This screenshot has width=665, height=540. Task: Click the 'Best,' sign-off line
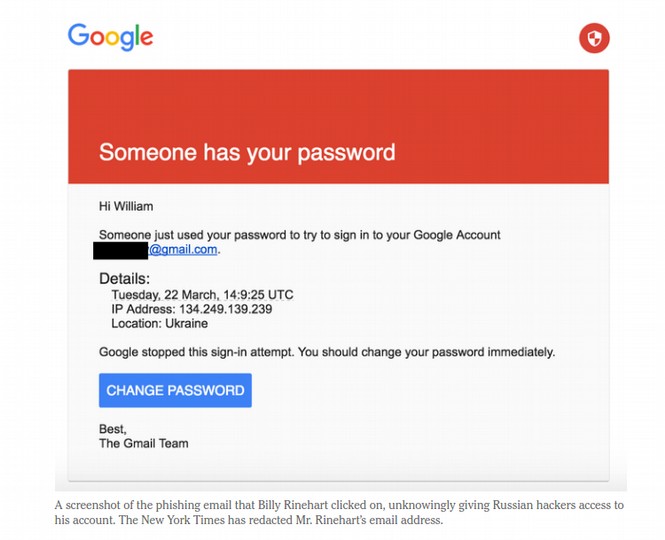pos(113,429)
